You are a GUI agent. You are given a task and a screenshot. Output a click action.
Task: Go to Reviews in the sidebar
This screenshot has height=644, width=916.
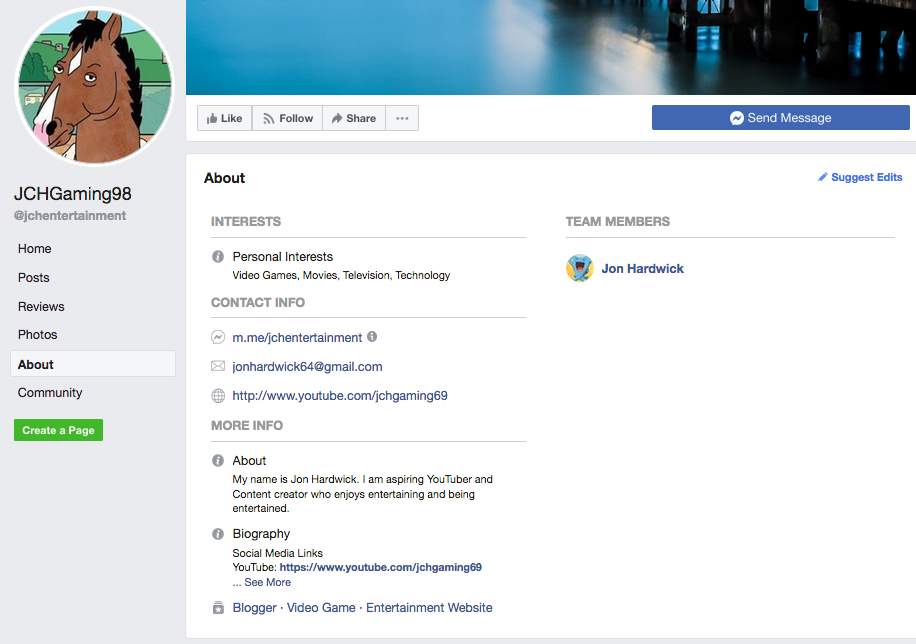coord(41,306)
